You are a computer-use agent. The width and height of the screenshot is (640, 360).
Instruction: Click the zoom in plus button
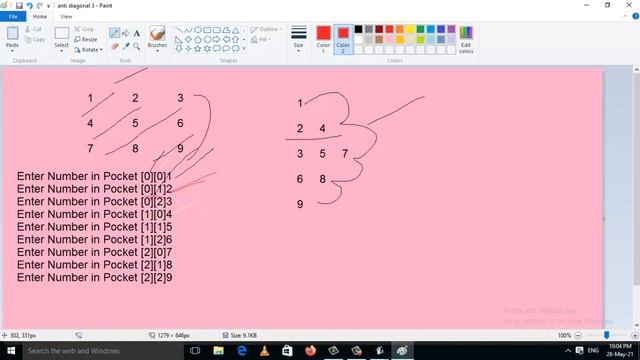(x=635, y=335)
